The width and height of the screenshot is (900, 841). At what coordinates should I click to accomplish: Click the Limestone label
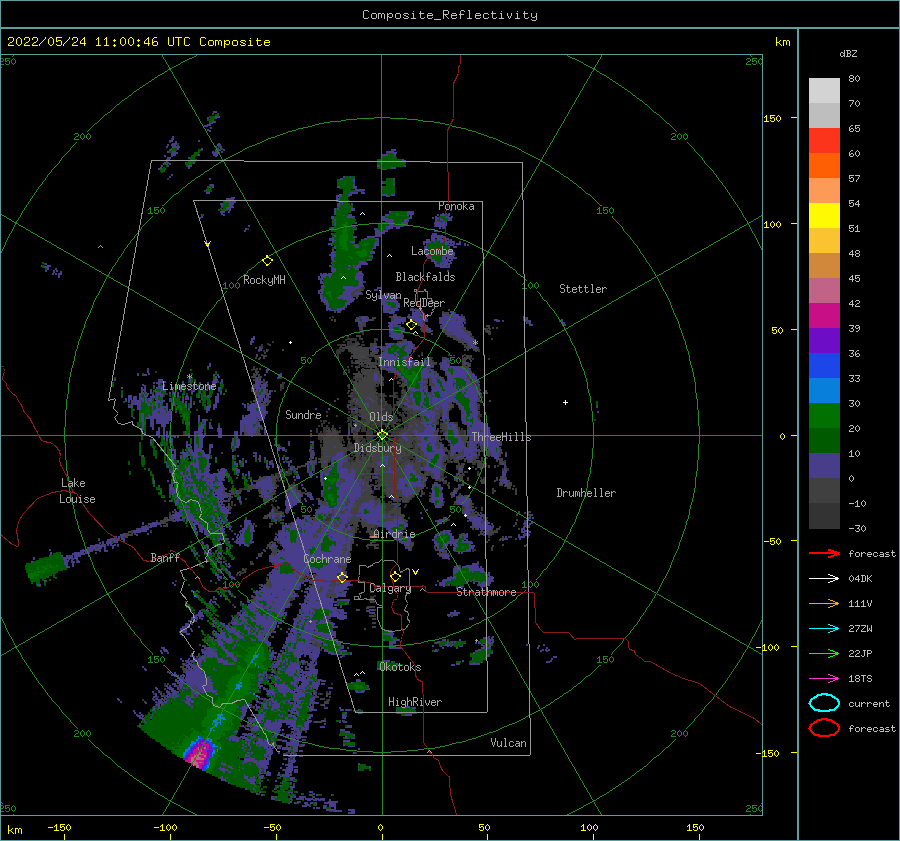(189, 386)
